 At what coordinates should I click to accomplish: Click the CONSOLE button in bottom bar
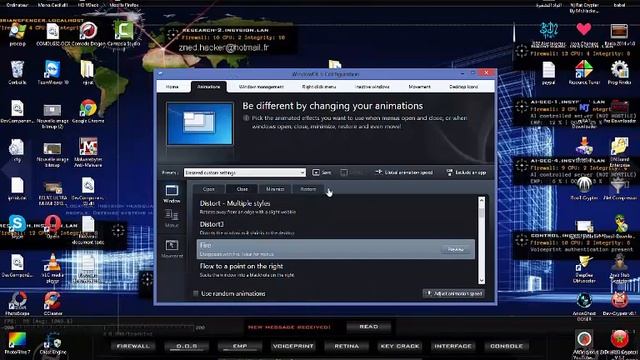click(x=507, y=346)
